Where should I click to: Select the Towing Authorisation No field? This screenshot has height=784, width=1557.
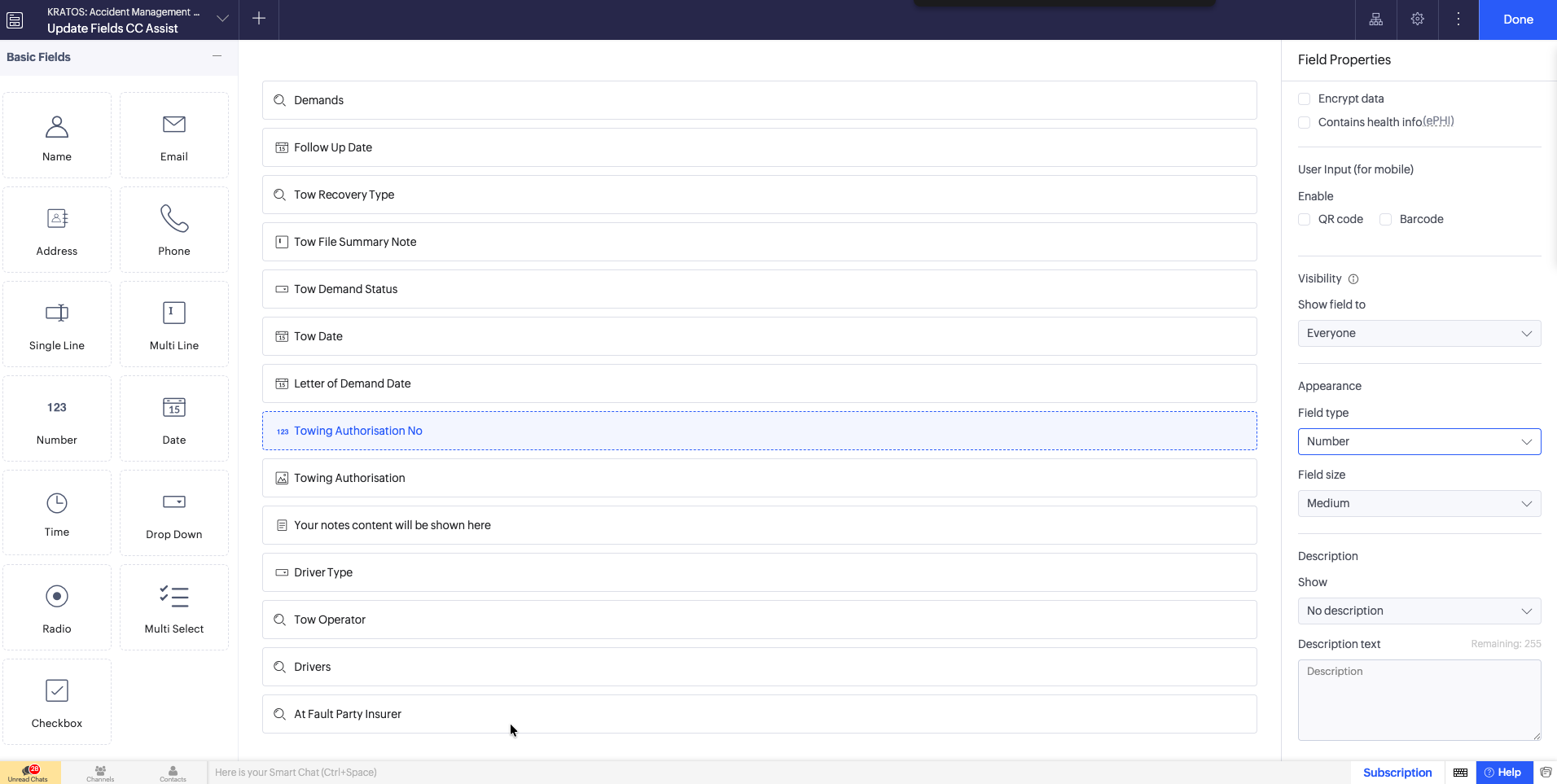760,431
